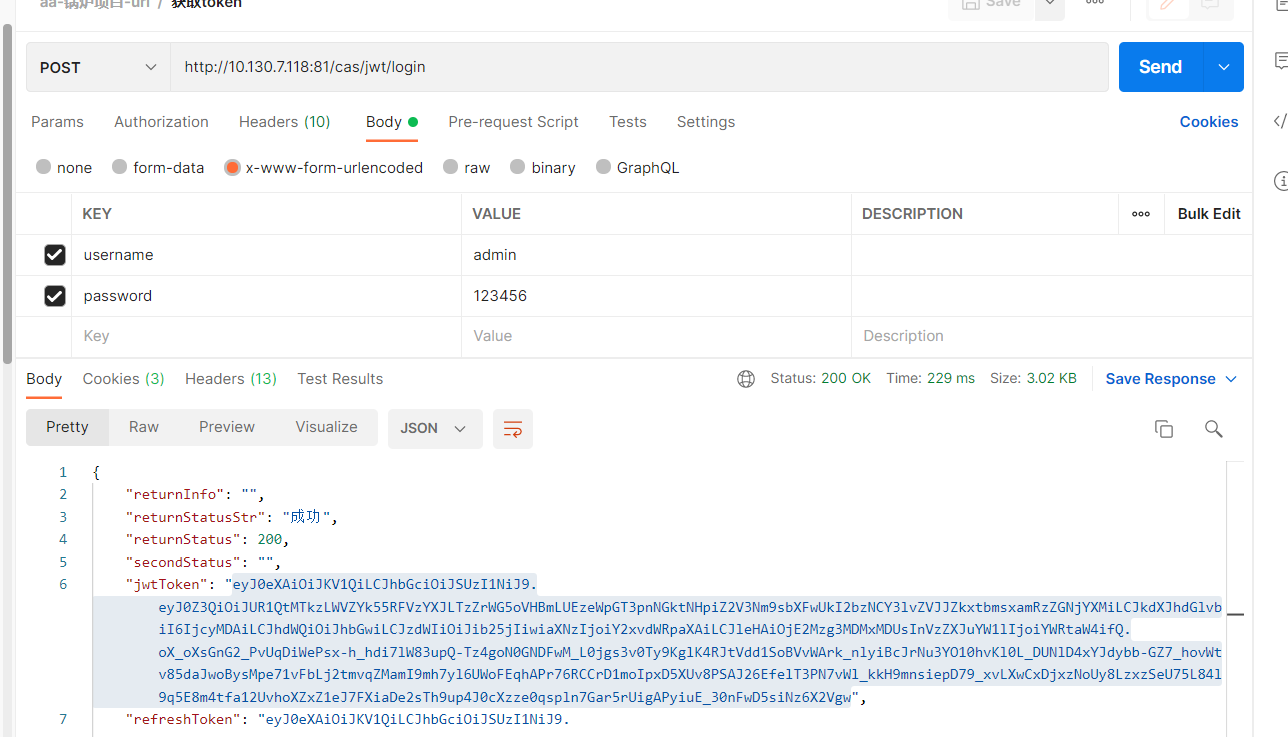The height and width of the screenshot is (737, 1288).
Task: Open the code snippet panel
Action: click(x=1281, y=121)
